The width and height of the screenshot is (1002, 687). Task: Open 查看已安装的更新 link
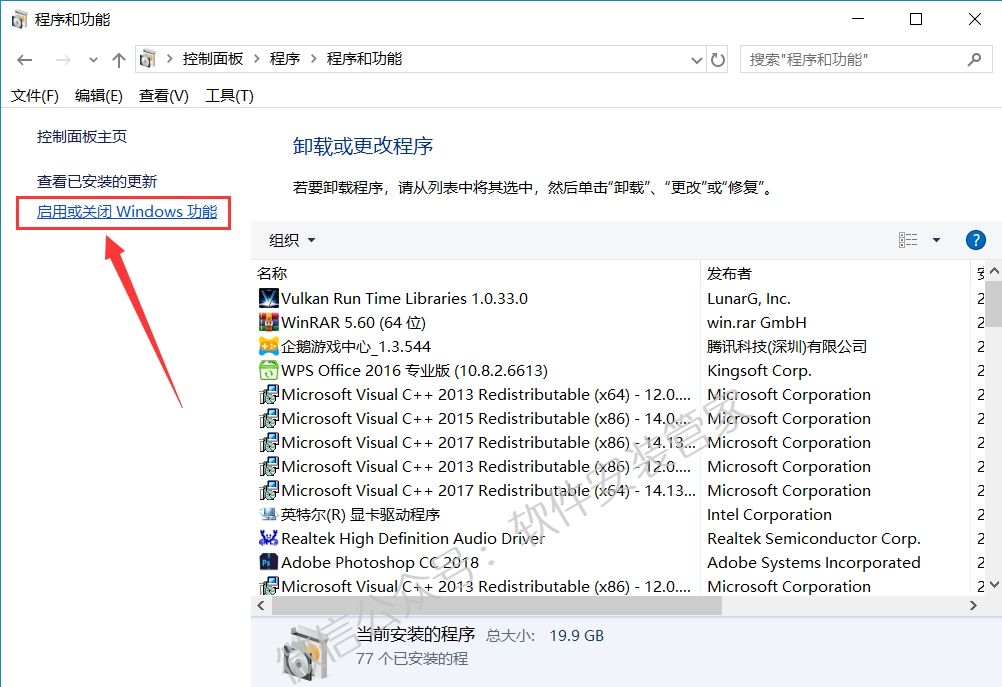tap(96, 181)
